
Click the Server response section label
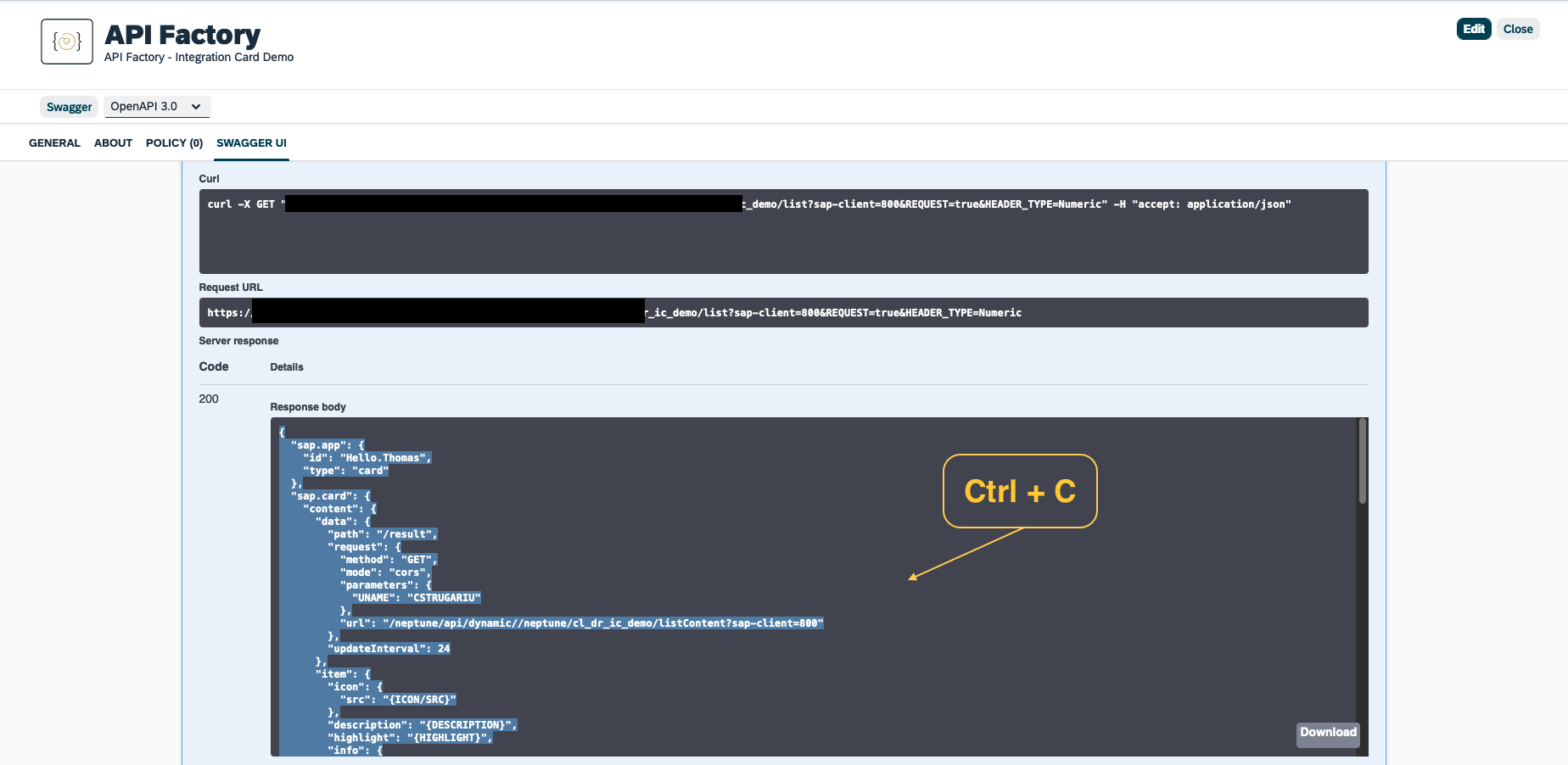[x=238, y=340]
